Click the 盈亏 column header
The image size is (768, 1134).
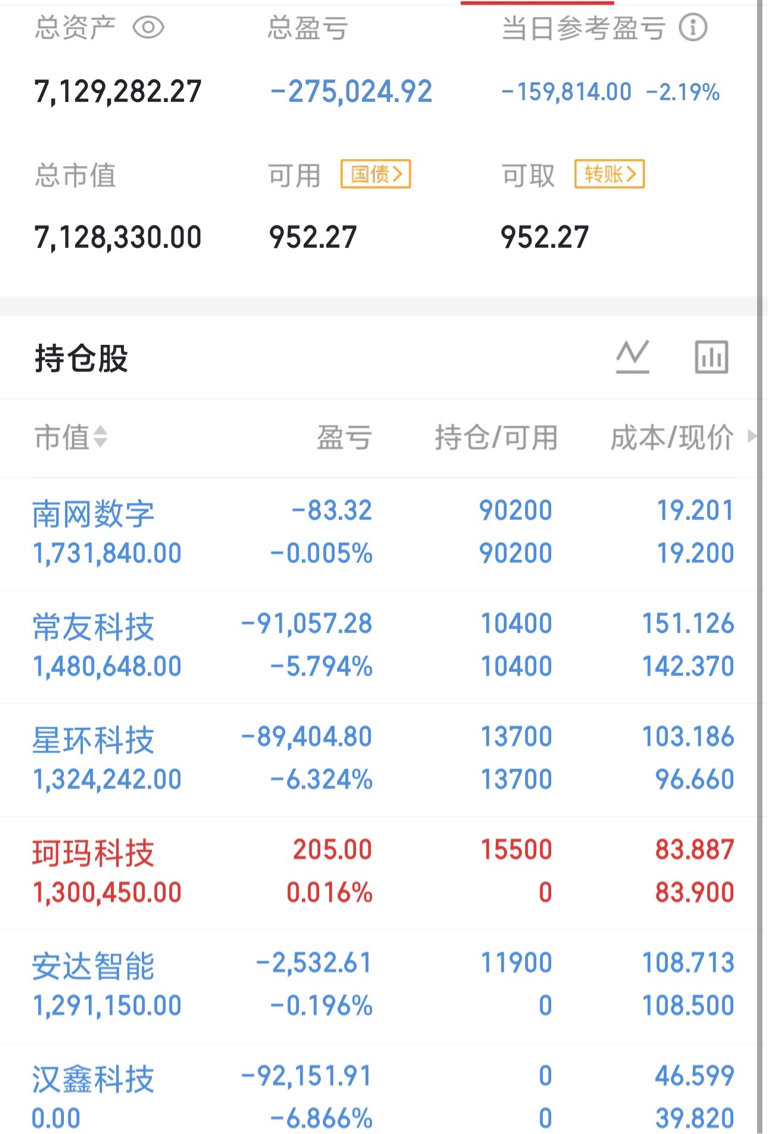[x=344, y=438]
